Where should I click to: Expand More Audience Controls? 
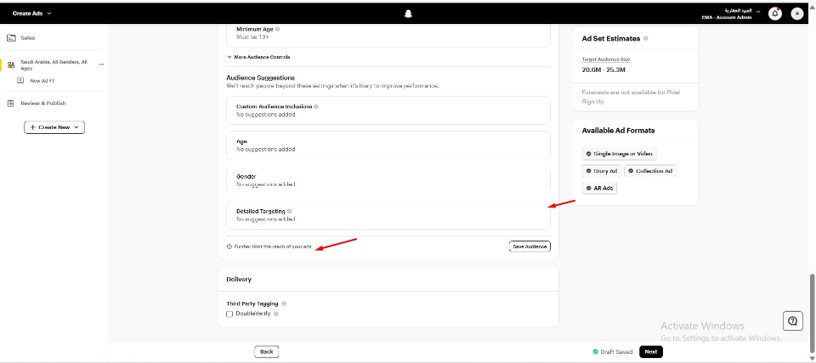259,57
